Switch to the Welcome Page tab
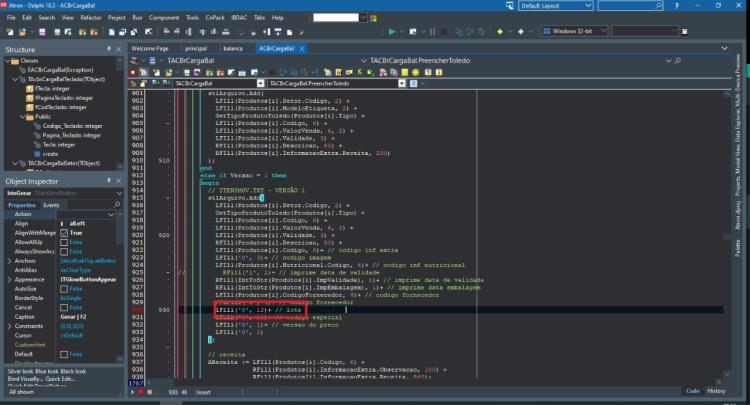Viewport: 750px width, 405px height. click(150, 48)
